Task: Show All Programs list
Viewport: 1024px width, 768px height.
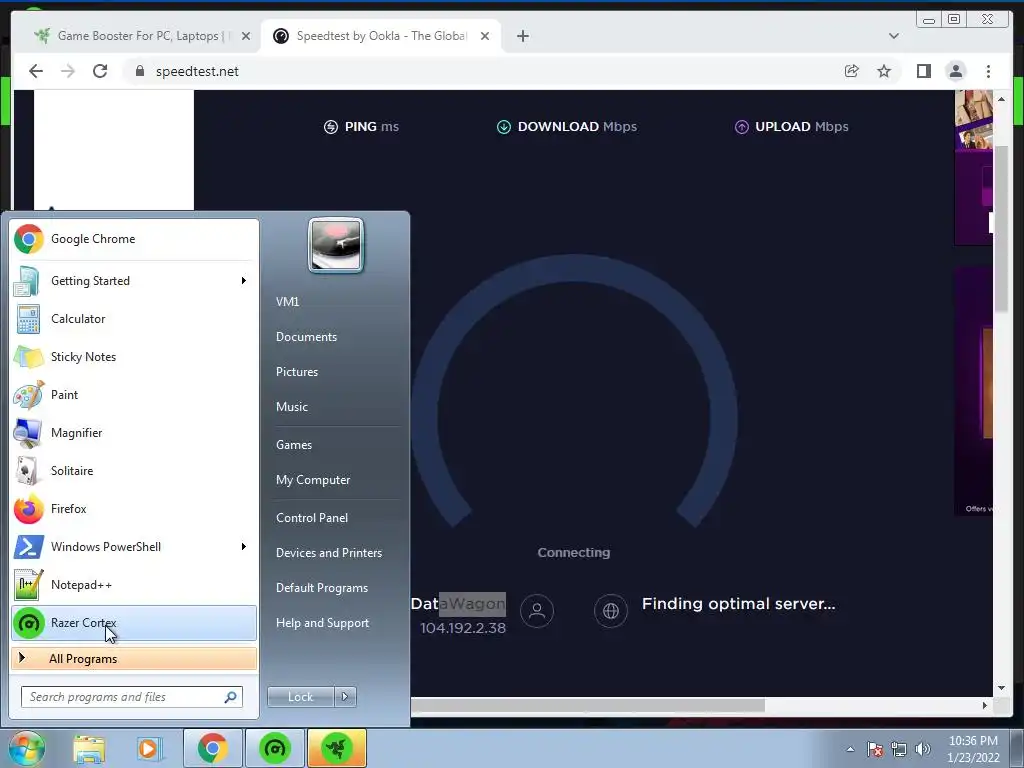Action: [x=134, y=658]
